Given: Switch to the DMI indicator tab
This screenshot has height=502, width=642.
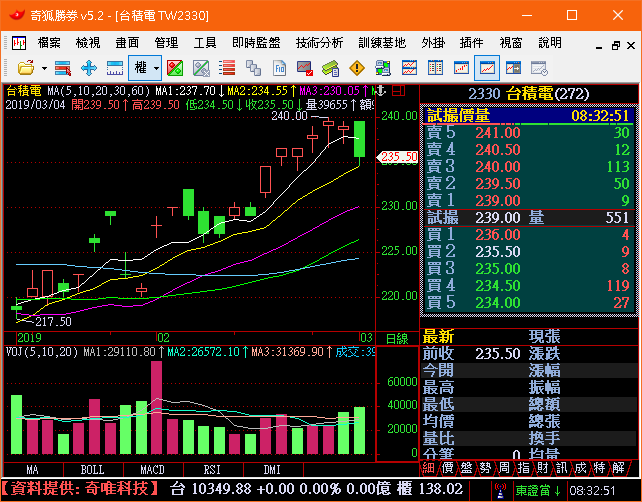Looking at the screenshot, I should click(273, 469).
